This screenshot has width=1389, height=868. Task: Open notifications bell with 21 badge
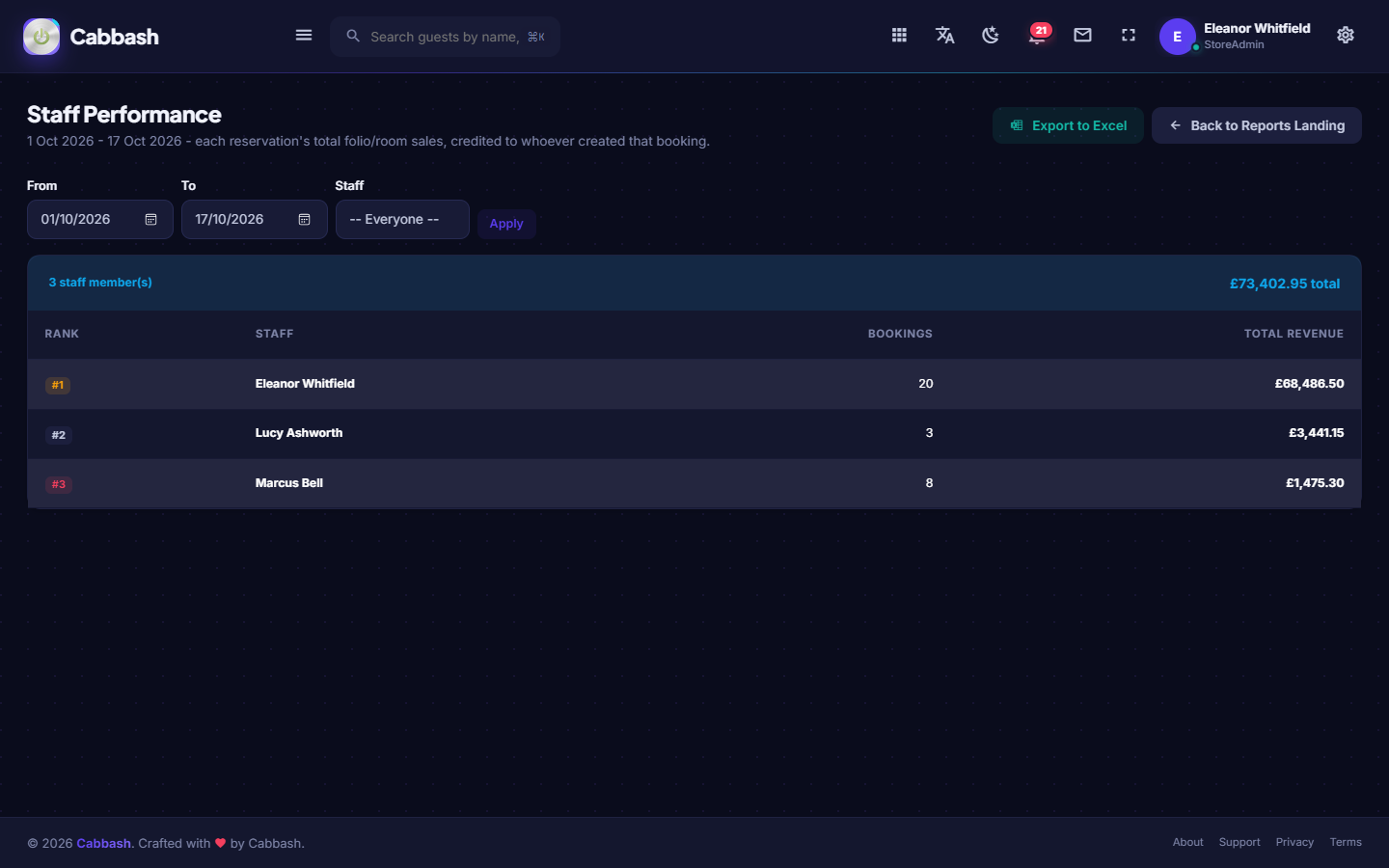[1037, 35]
